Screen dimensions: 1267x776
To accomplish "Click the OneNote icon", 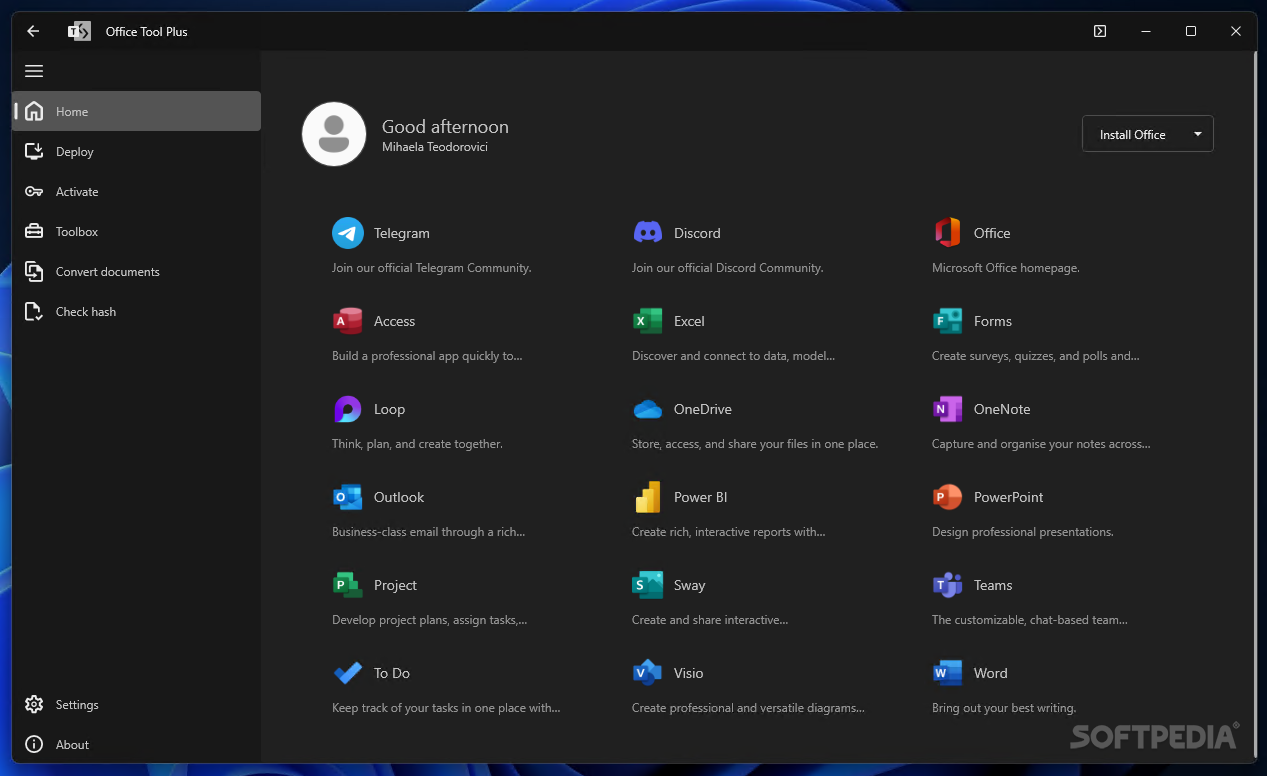I will point(947,409).
